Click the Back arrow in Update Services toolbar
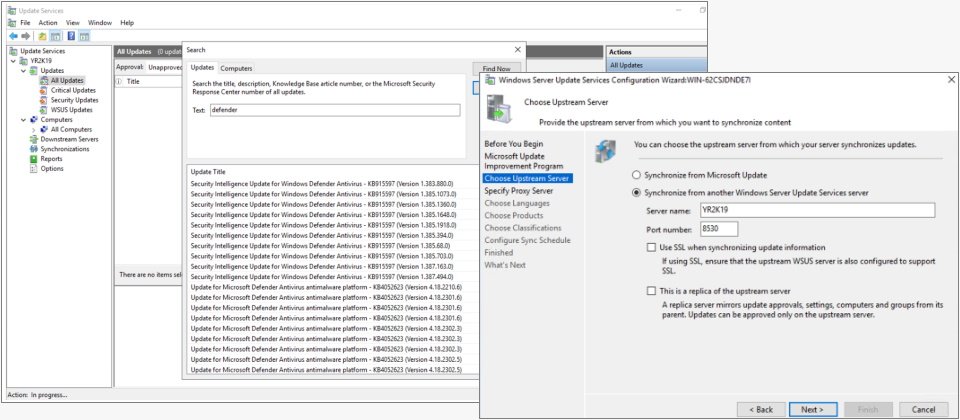The height and width of the screenshot is (420, 960). click(13, 36)
